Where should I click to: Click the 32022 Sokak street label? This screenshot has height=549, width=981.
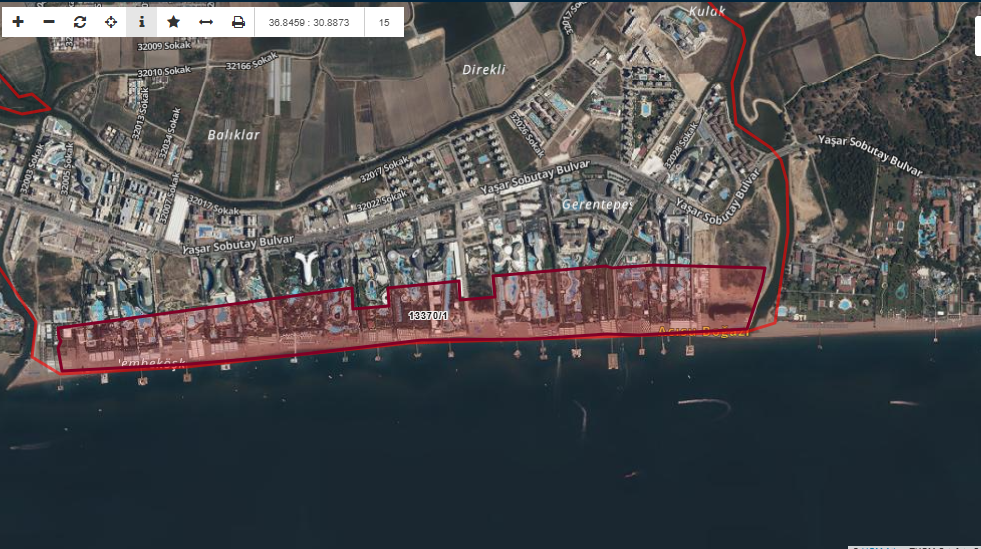pyautogui.click(x=382, y=200)
